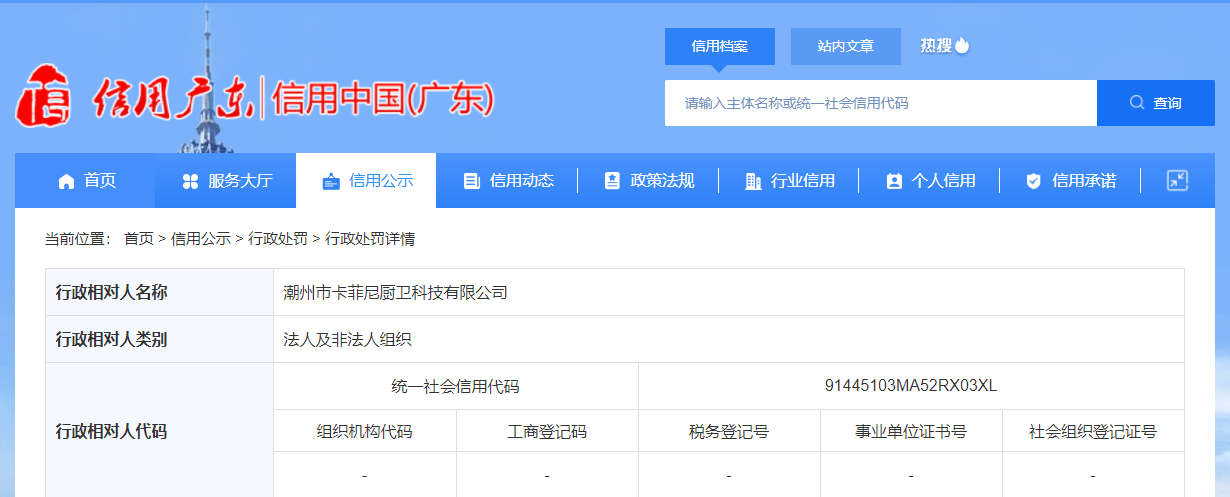Open the 个人信用 navigation item
1230x497 pixels.
[x=929, y=181]
